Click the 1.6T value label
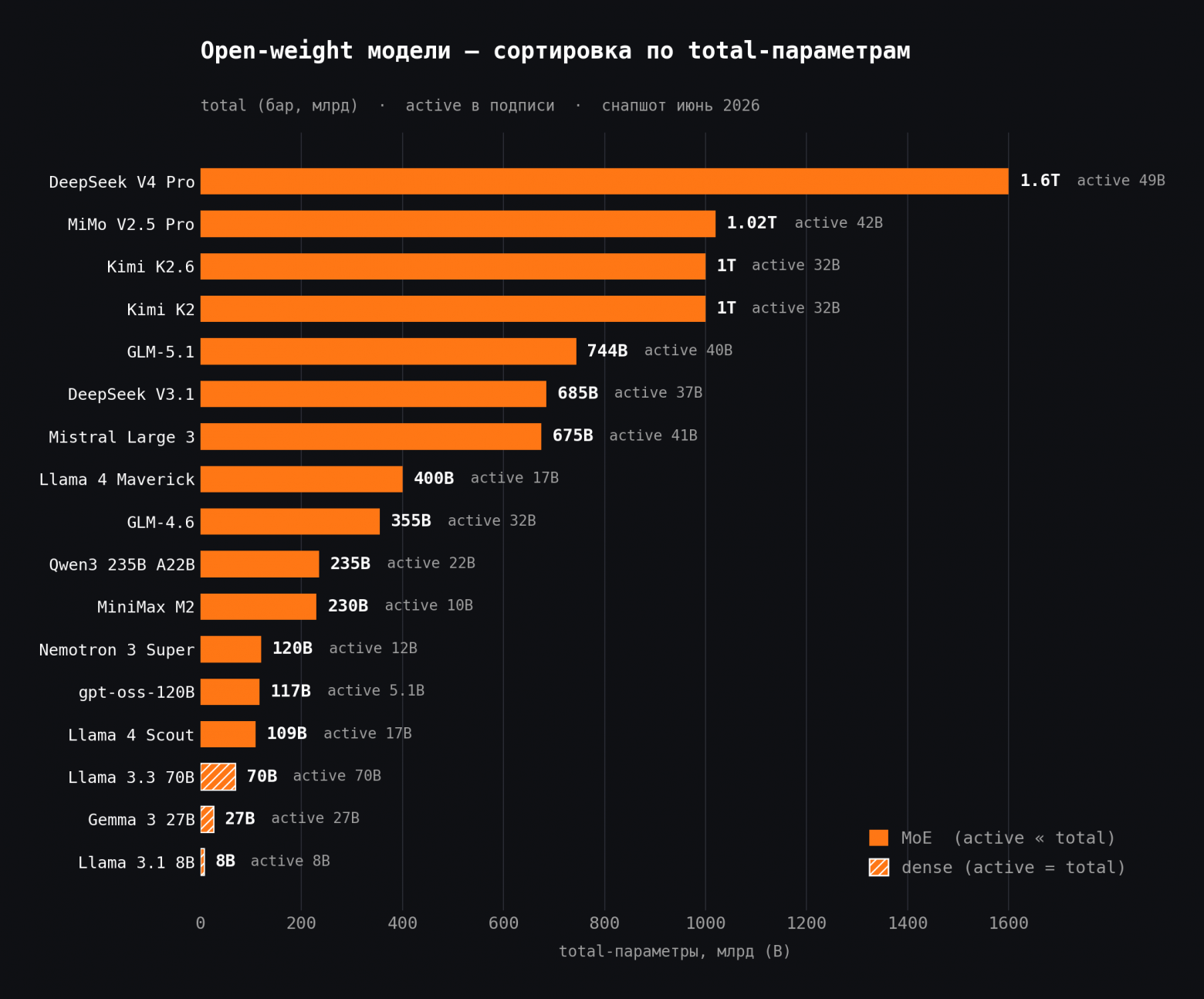 coord(1040,181)
